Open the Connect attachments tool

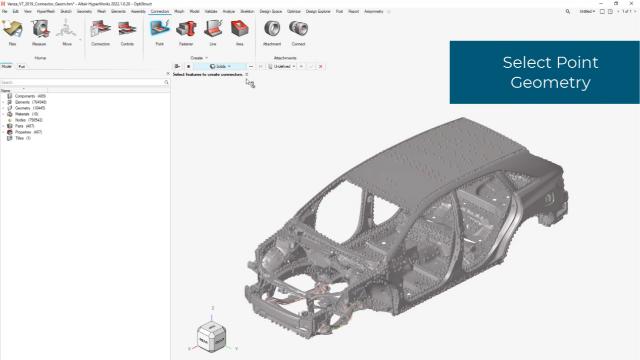click(x=298, y=33)
